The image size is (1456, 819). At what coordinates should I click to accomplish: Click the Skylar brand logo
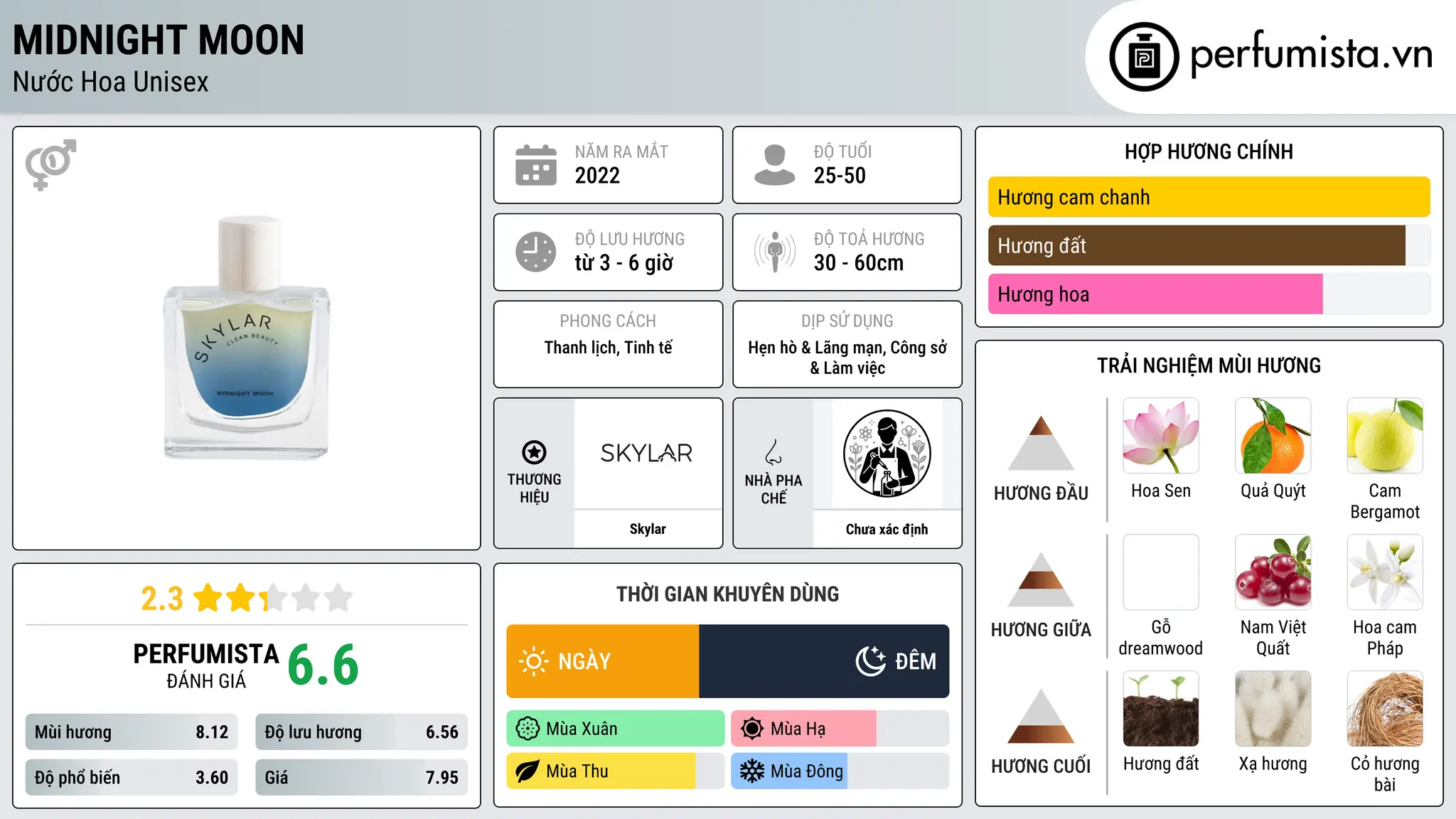pos(646,453)
